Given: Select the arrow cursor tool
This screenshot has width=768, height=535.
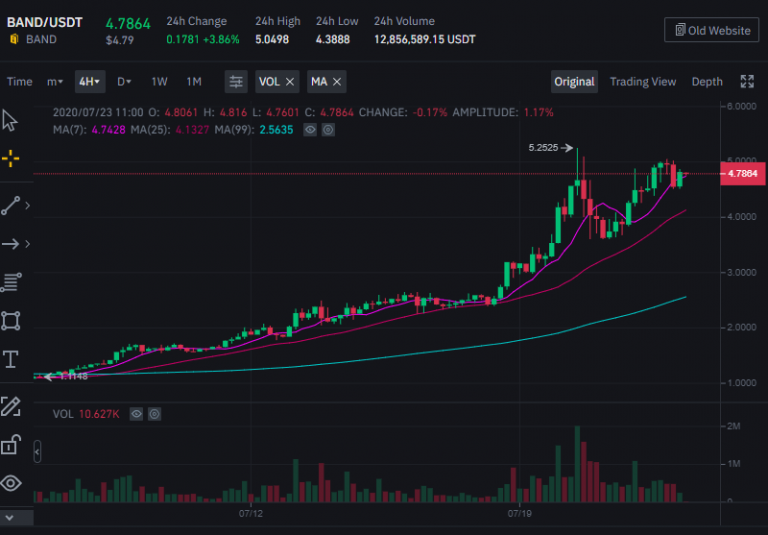Looking at the screenshot, I should tap(11, 121).
